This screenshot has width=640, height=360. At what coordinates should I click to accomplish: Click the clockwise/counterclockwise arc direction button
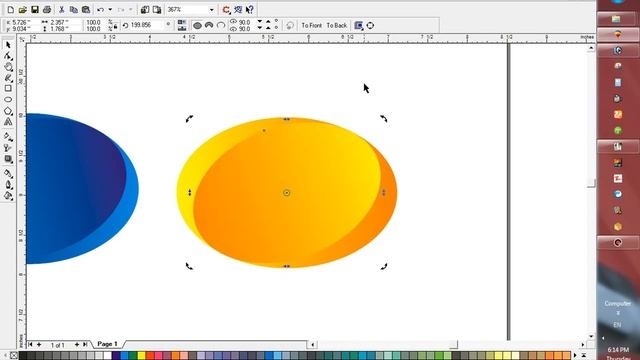(x=289, y=25)
